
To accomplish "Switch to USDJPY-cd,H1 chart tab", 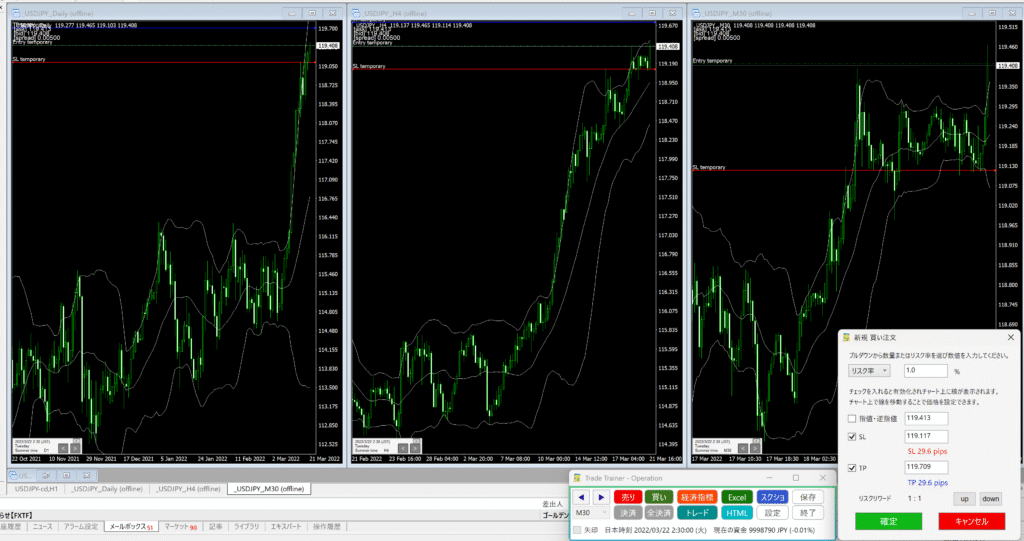I will point(36,489).
